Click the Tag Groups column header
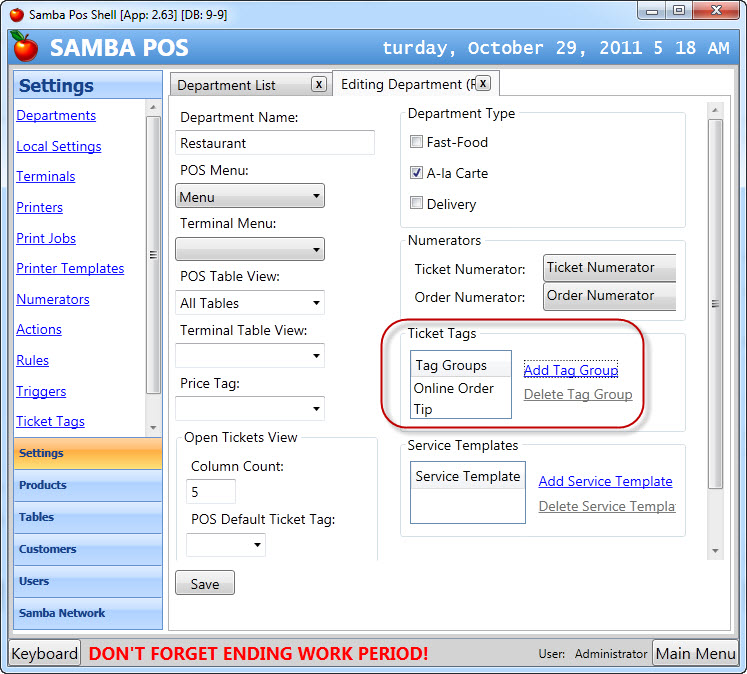 click(x=461, y=365)
